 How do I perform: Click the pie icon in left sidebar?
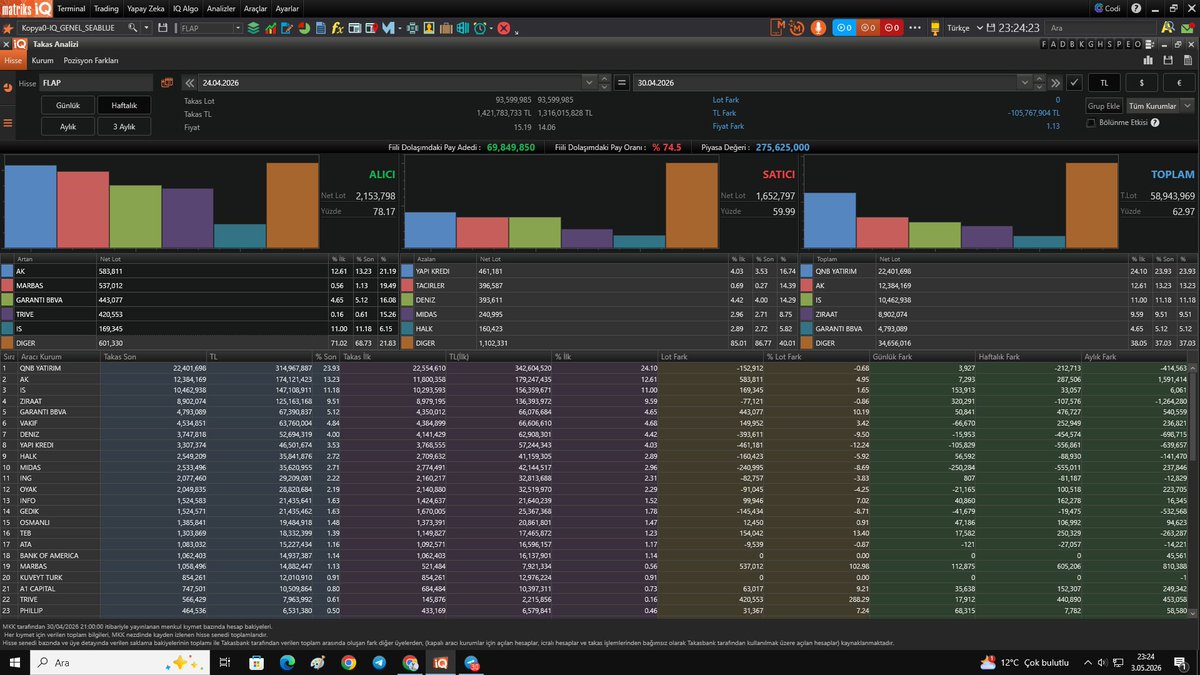7,87
